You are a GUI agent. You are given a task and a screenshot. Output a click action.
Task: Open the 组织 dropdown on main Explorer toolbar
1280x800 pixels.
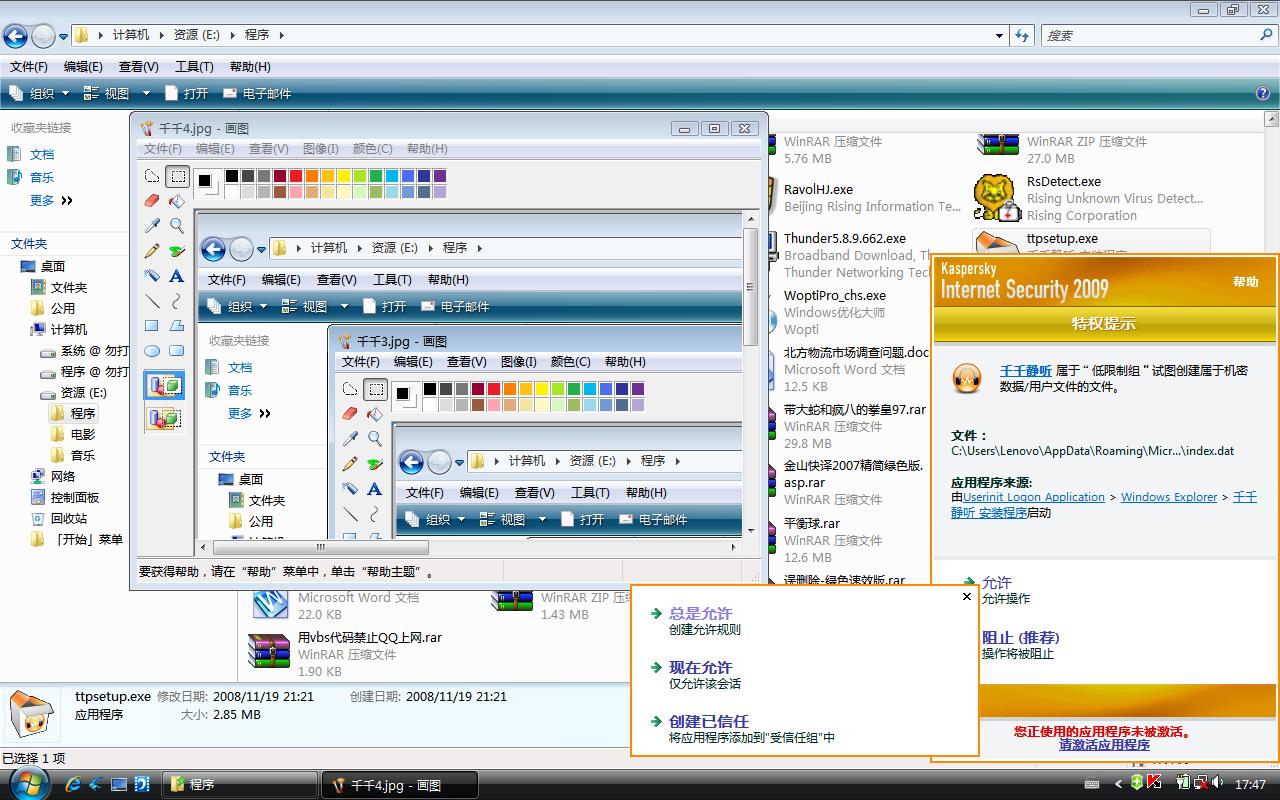pyautogui.click(x=39, y=93)
